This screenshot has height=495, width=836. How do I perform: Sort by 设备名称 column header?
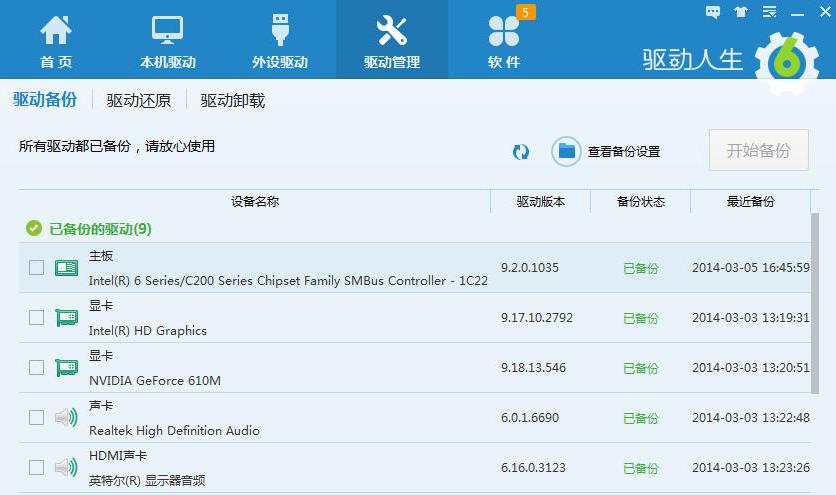pos(254,202)
